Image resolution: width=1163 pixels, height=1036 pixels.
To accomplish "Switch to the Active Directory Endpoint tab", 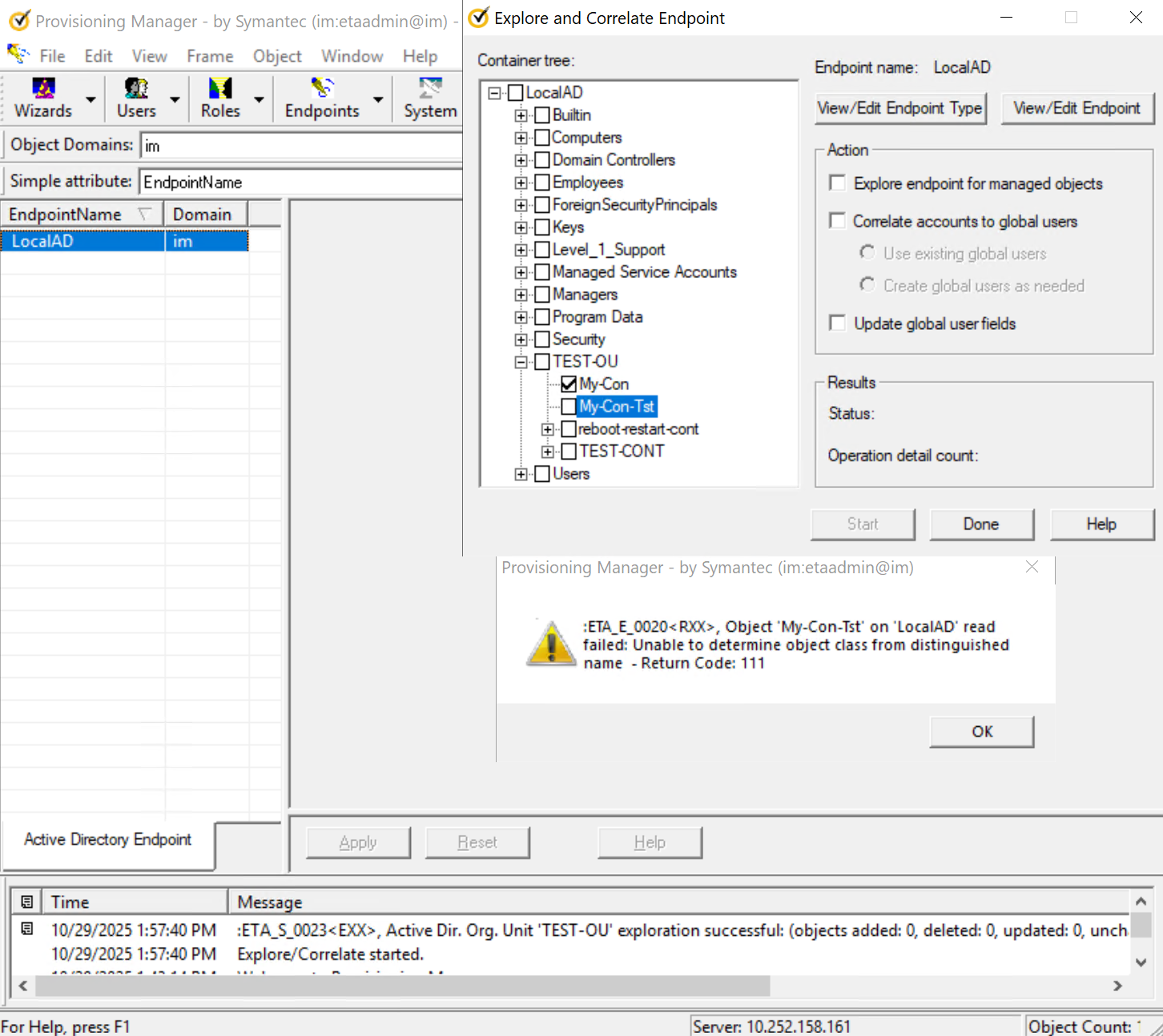I will tap(108, 840).
